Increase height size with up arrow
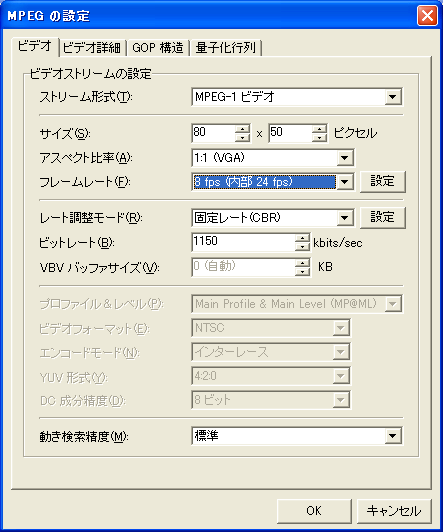 319,129
